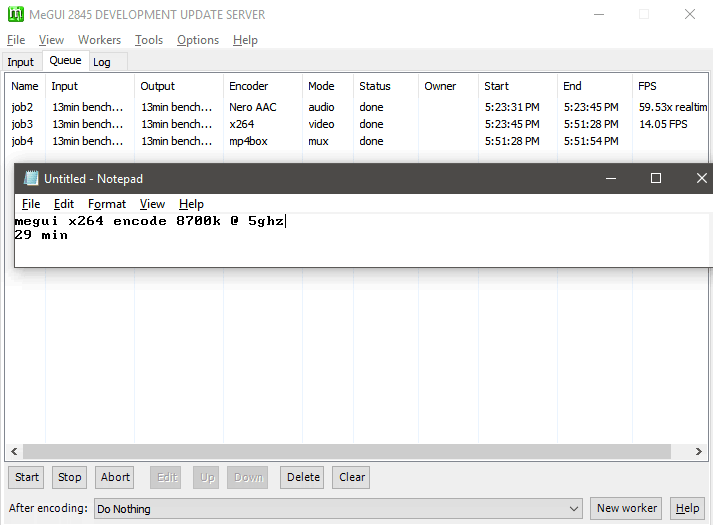Minimize the Notepad window
This screenshot has width=713, height=525.
611,178
